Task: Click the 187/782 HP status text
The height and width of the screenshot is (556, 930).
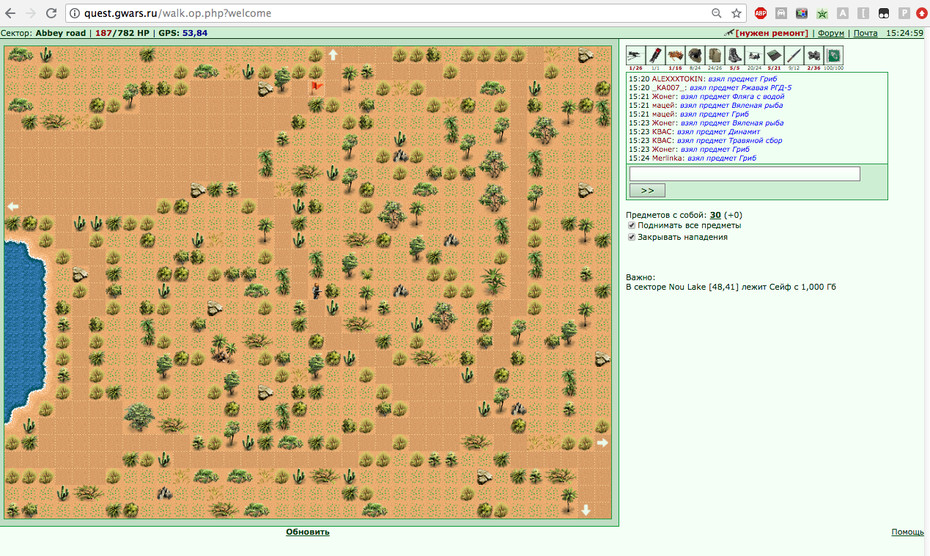Action: [122, 33]
